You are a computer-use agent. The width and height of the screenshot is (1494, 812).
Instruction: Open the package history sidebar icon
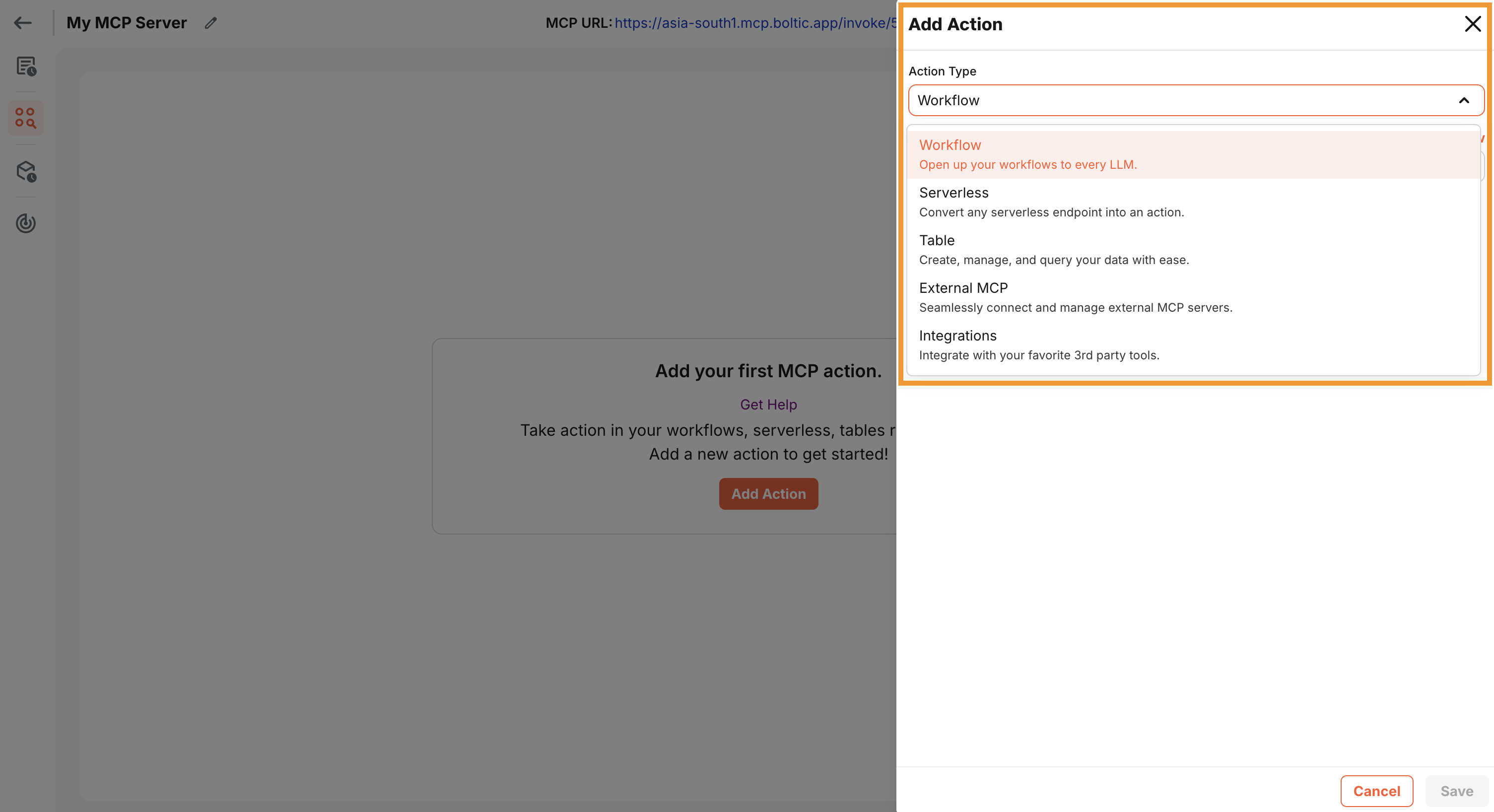click(25, 171)
